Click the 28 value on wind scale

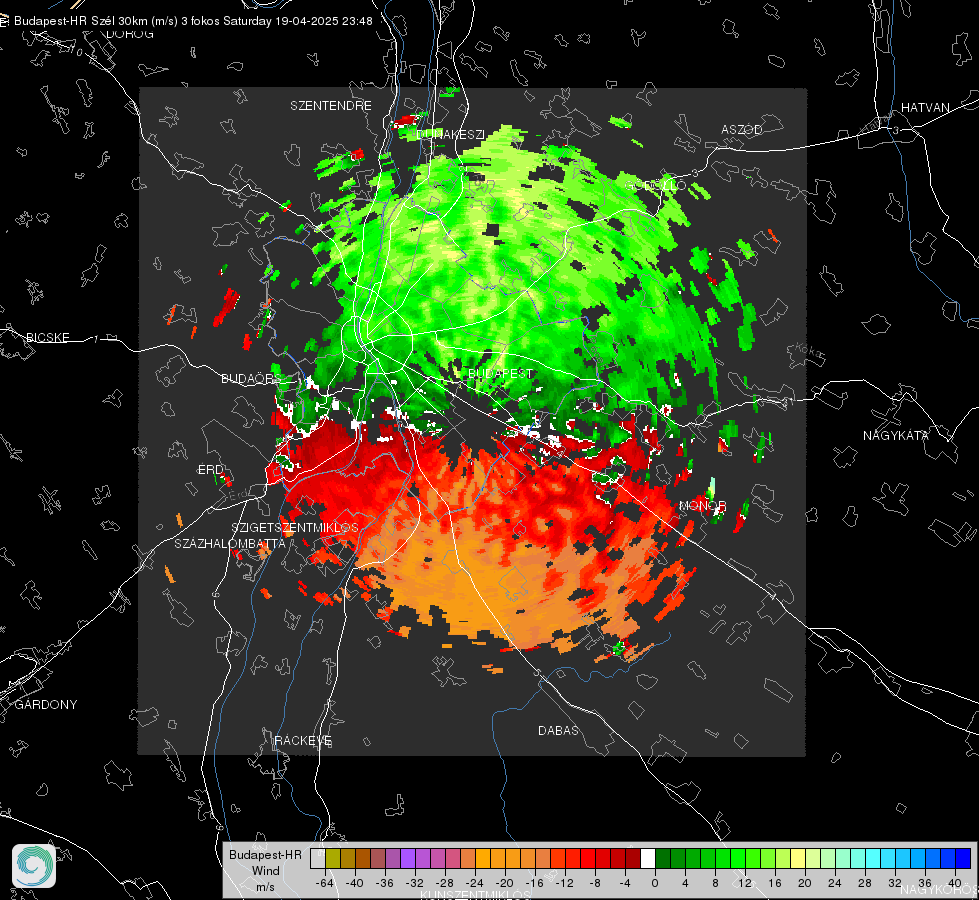coord(865,883)
